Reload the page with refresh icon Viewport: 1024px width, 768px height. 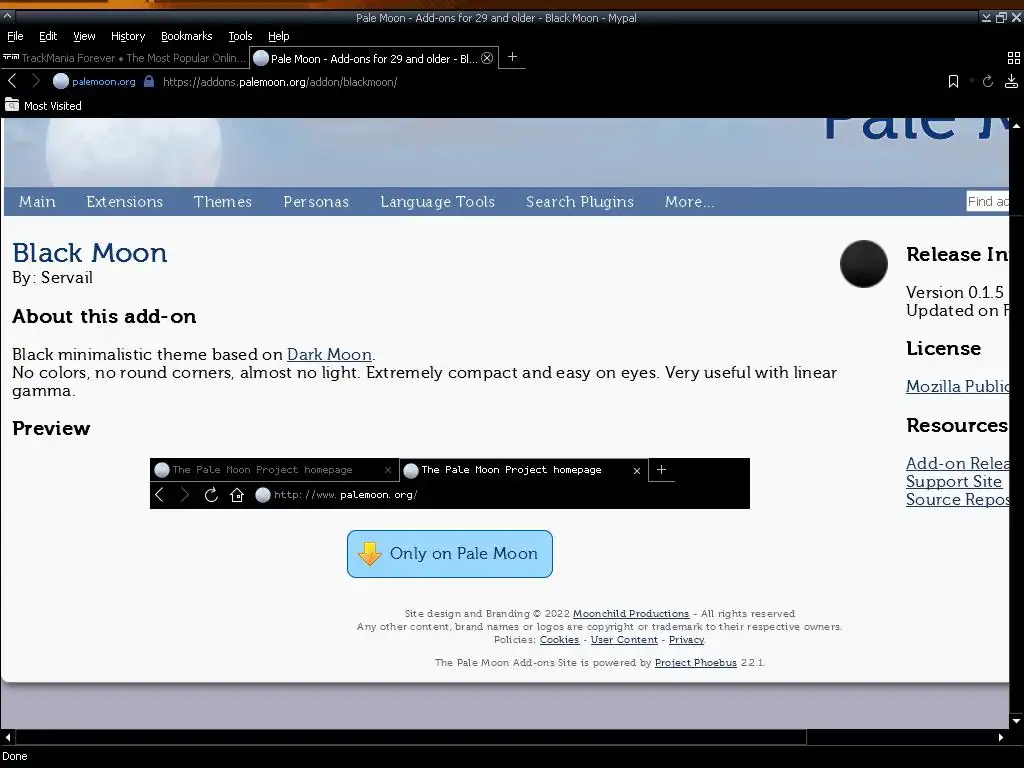point(988,81)
